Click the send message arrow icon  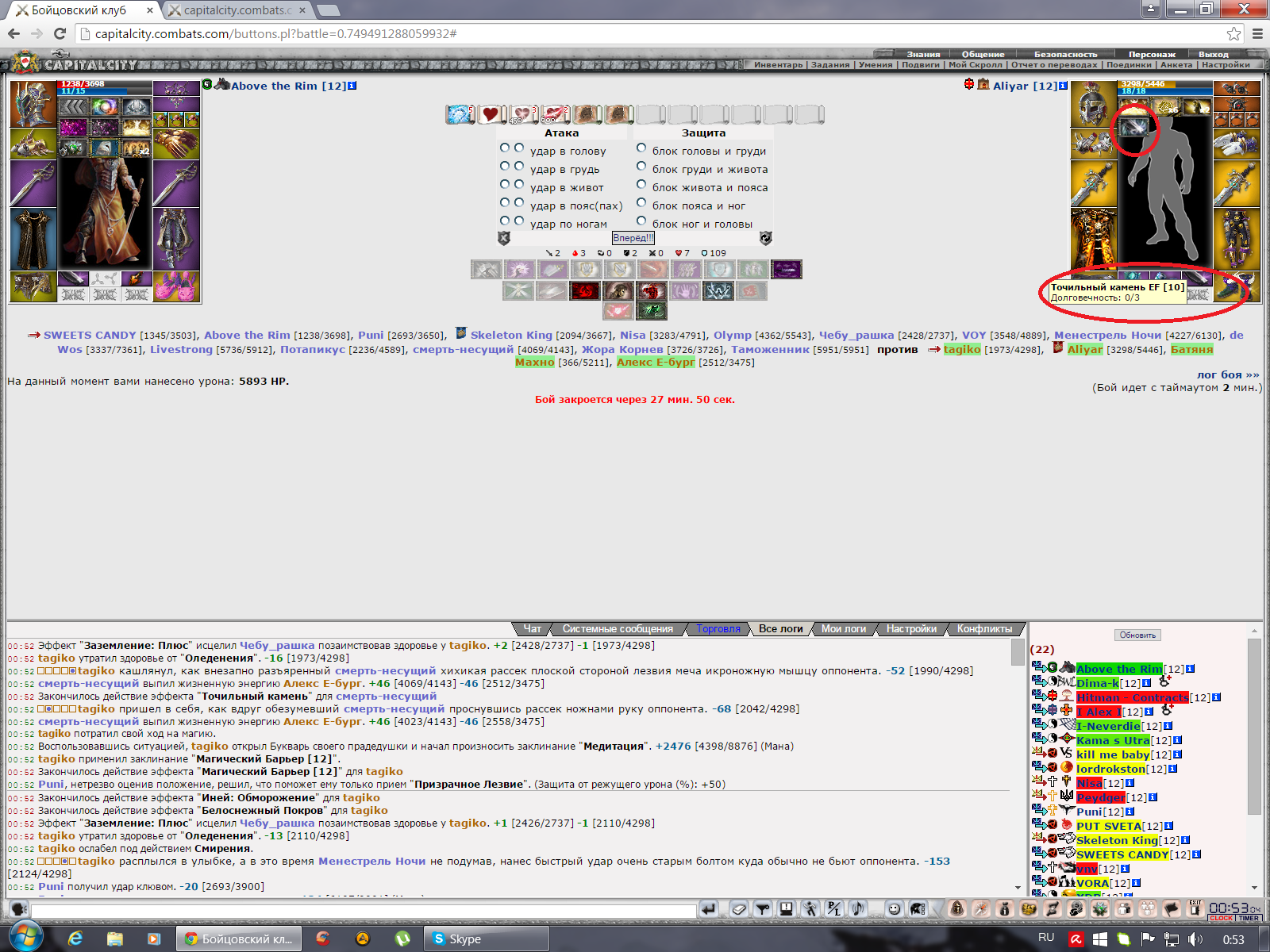(x=708, y=909)
